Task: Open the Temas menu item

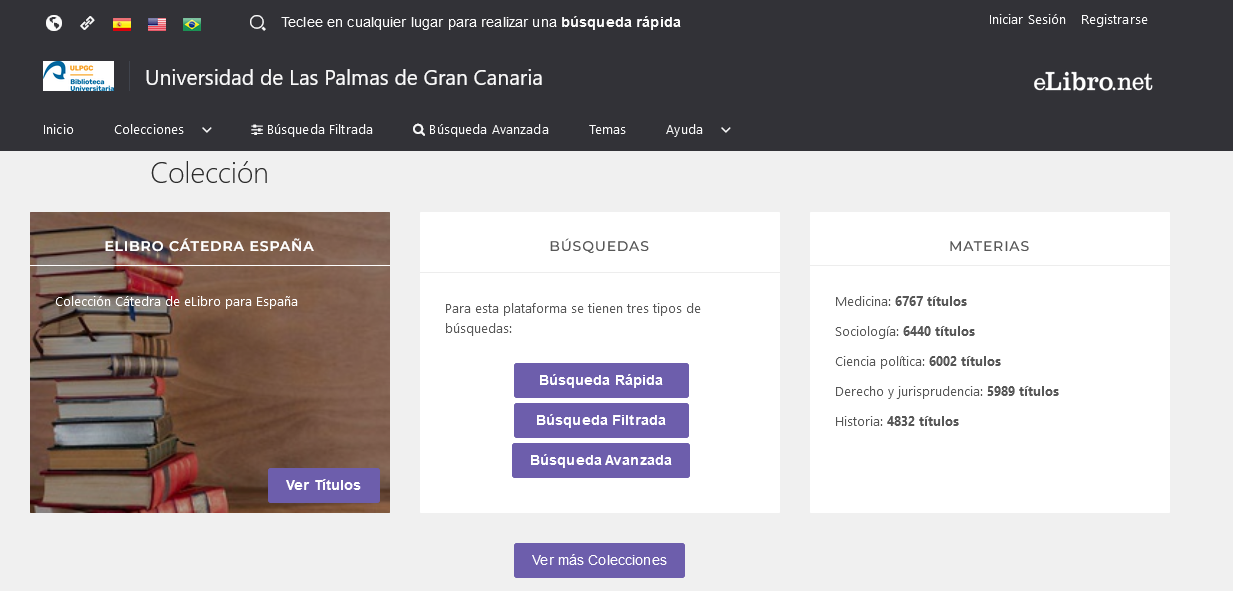Action: pos(607,129)
